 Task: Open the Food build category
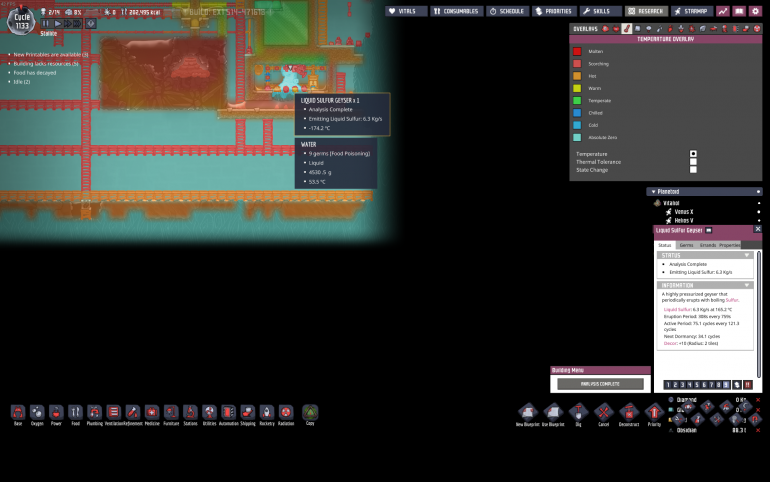point(76,413)
